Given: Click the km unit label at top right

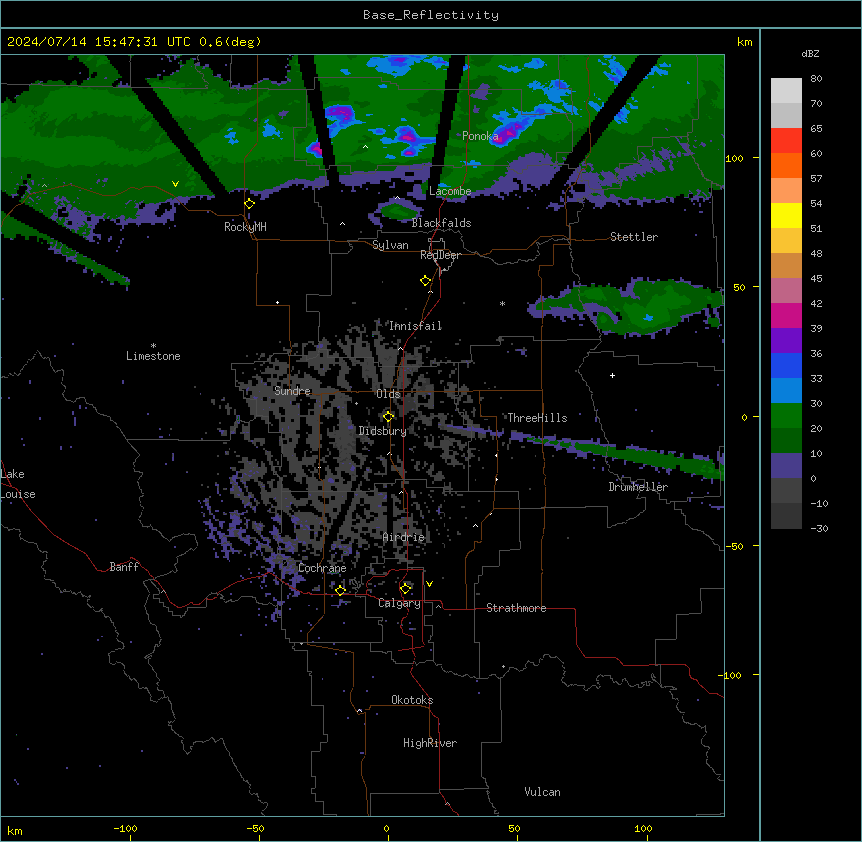Looking at the screenshot, I should pyautogui.click(x=744, y=42).
